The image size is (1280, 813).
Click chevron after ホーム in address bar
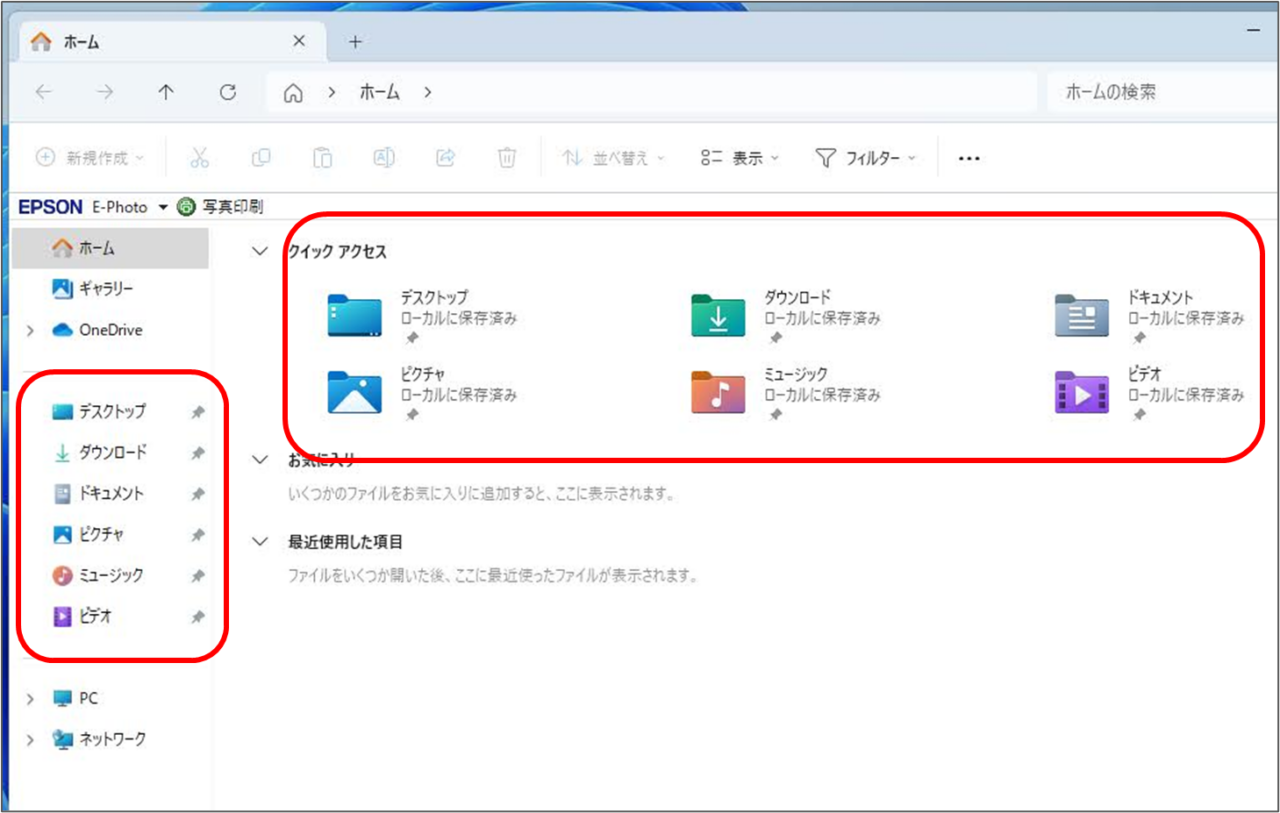coord(428,92)
